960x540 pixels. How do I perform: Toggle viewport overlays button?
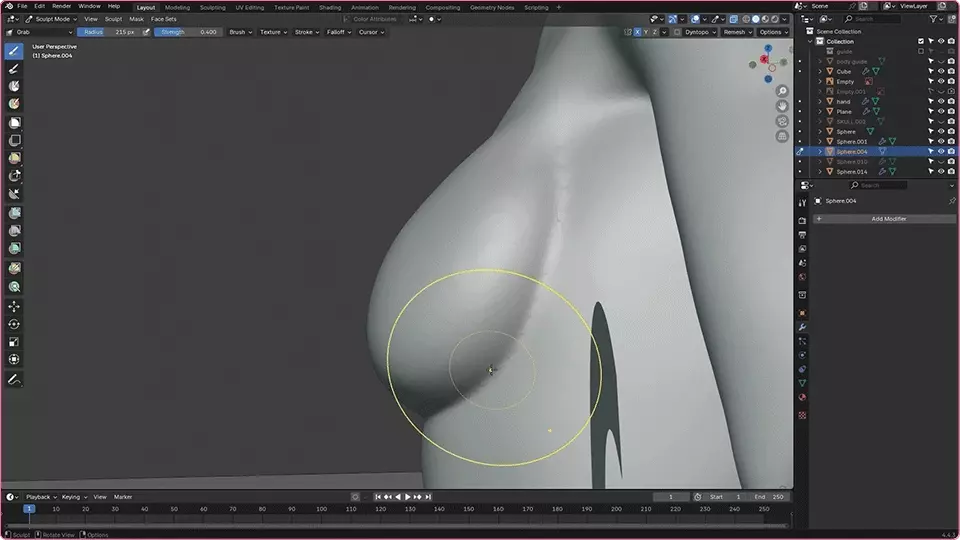(695, 19)
